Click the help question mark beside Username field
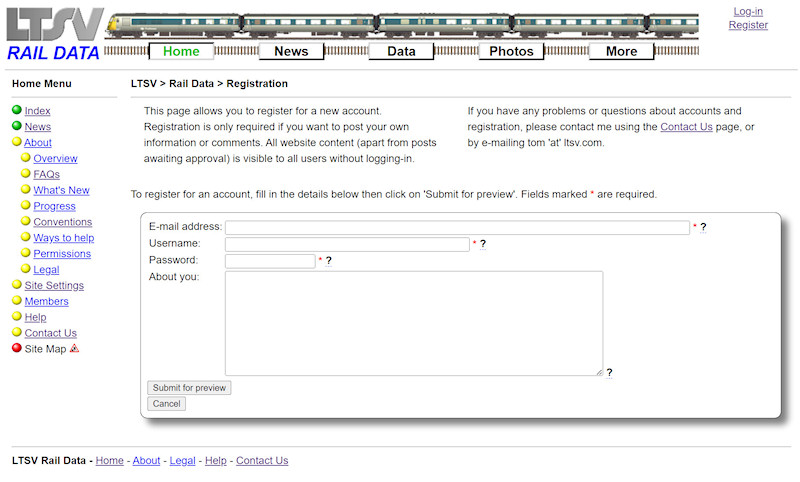 [x=483, y=244]
